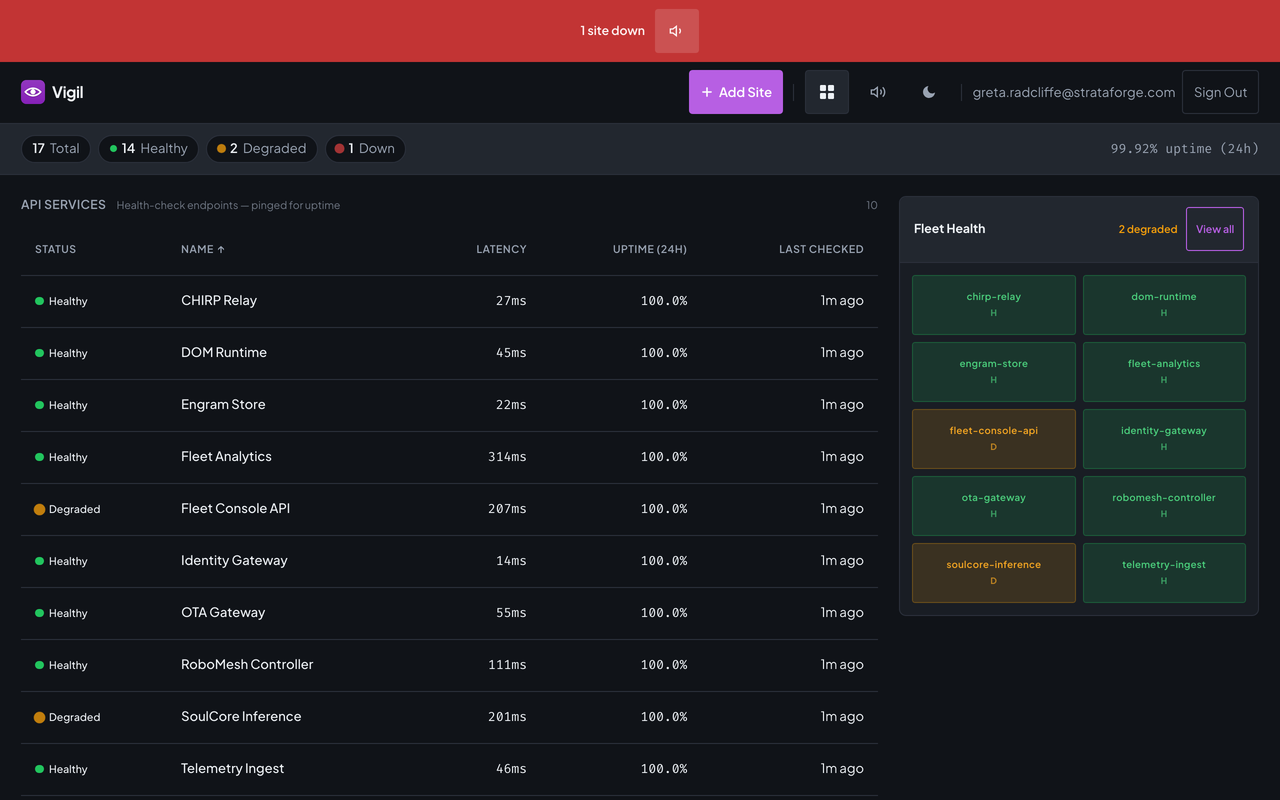Click the 99.92% uptime (24h) readout
The height and width of the screenshot is (800, 1280).
(1185, 149)
